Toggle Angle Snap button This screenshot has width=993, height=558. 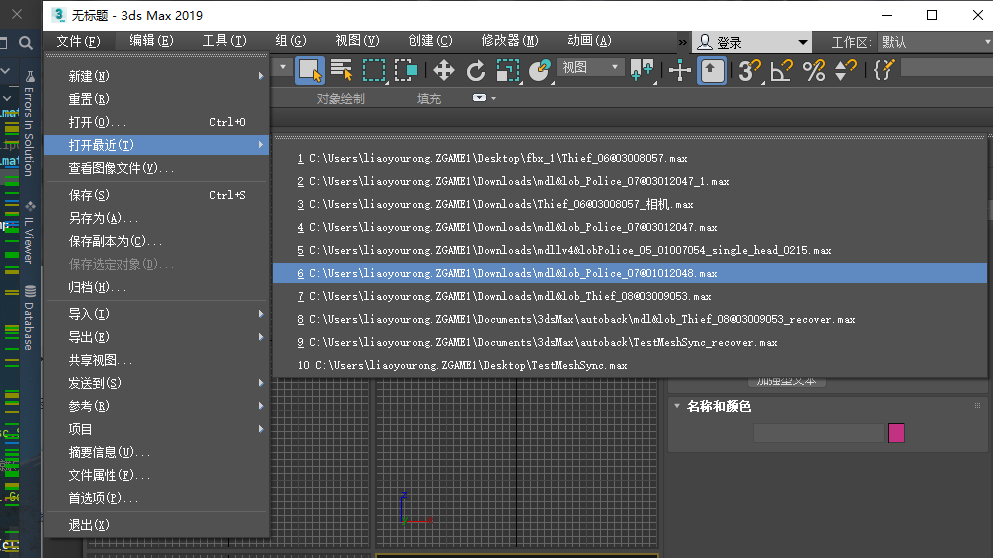(781, 70)
